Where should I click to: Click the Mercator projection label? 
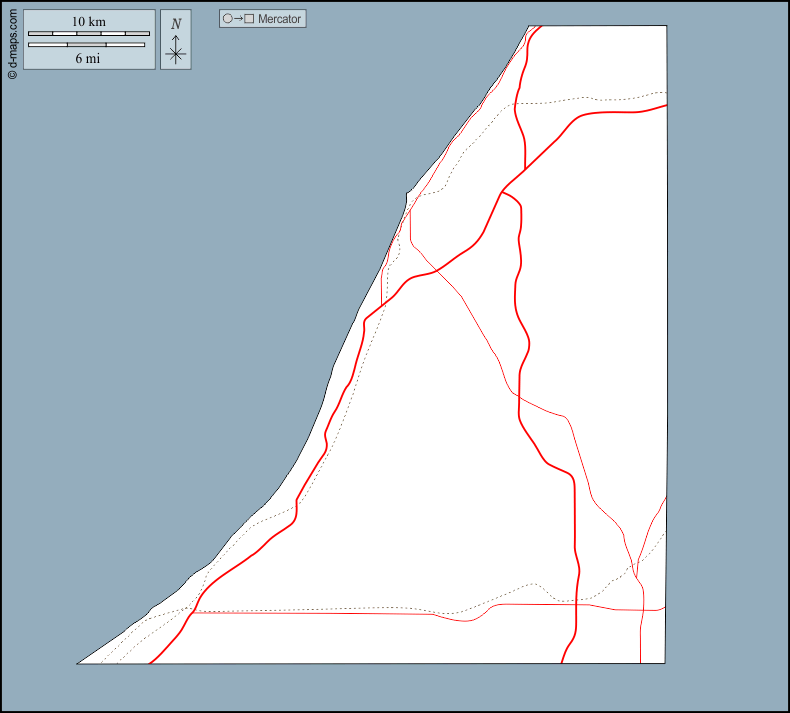click(x=279, y=19)
